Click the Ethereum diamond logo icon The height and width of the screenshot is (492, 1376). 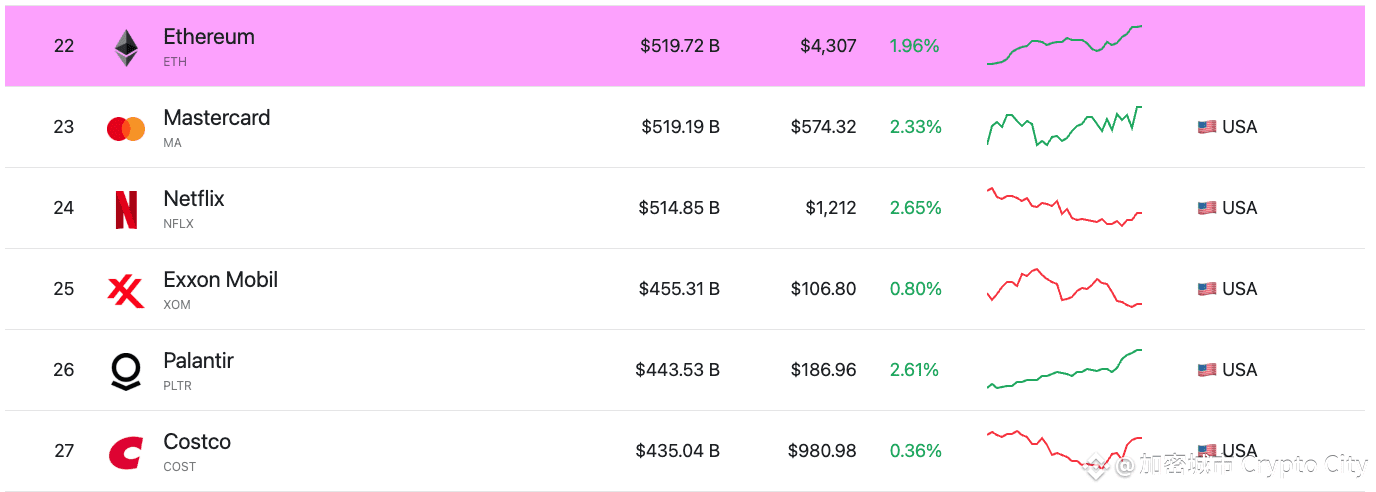click(x=126, y=47)
